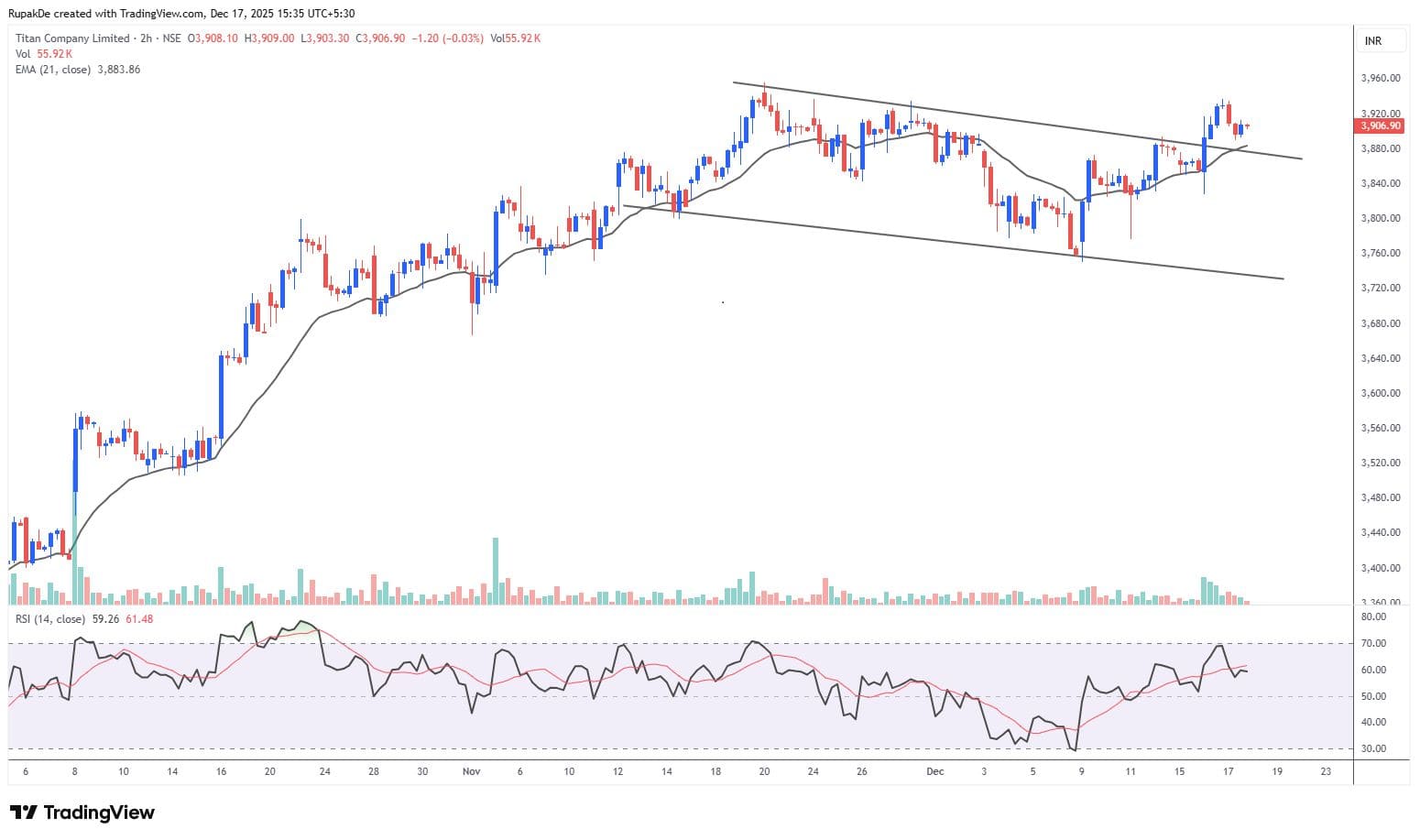Click the 3,560.00 price axis label
The width and height of the screenshot is (1420, 840).
(x=1380, y=428)
